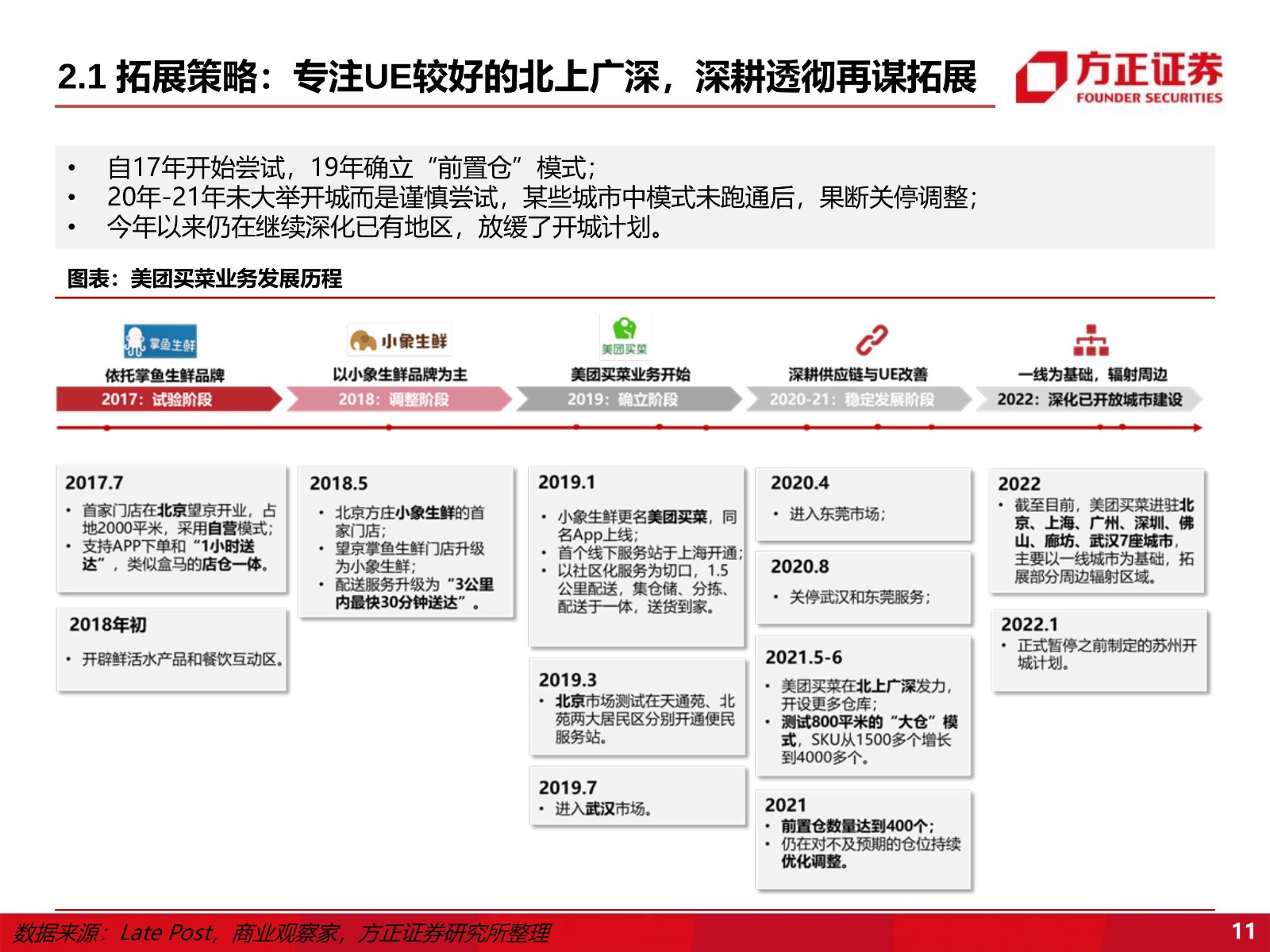Select the 2018: 调整阶段 stage arrow

[399, 399]
